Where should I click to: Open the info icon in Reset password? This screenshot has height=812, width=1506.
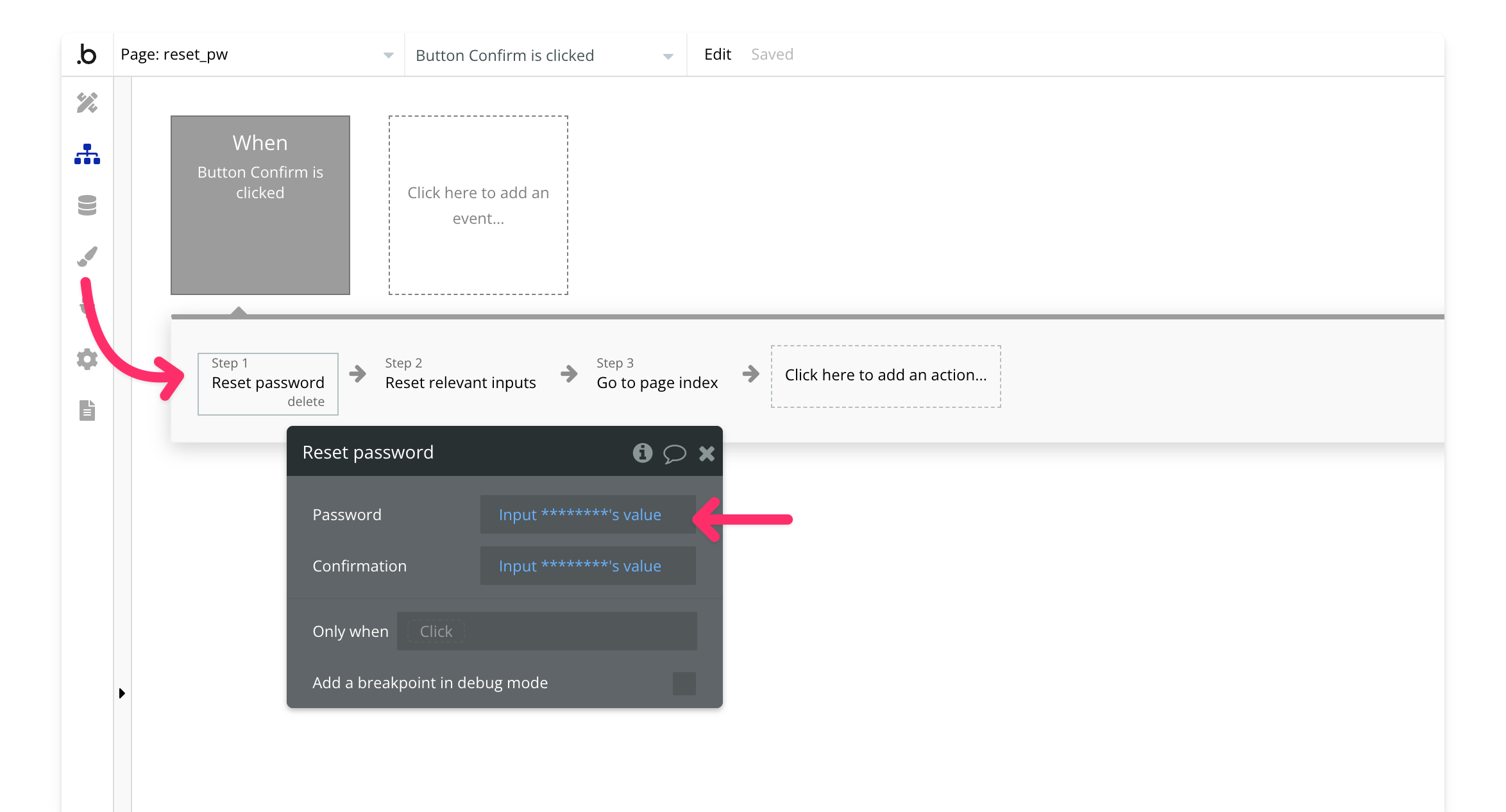click(x=642, y=453)
